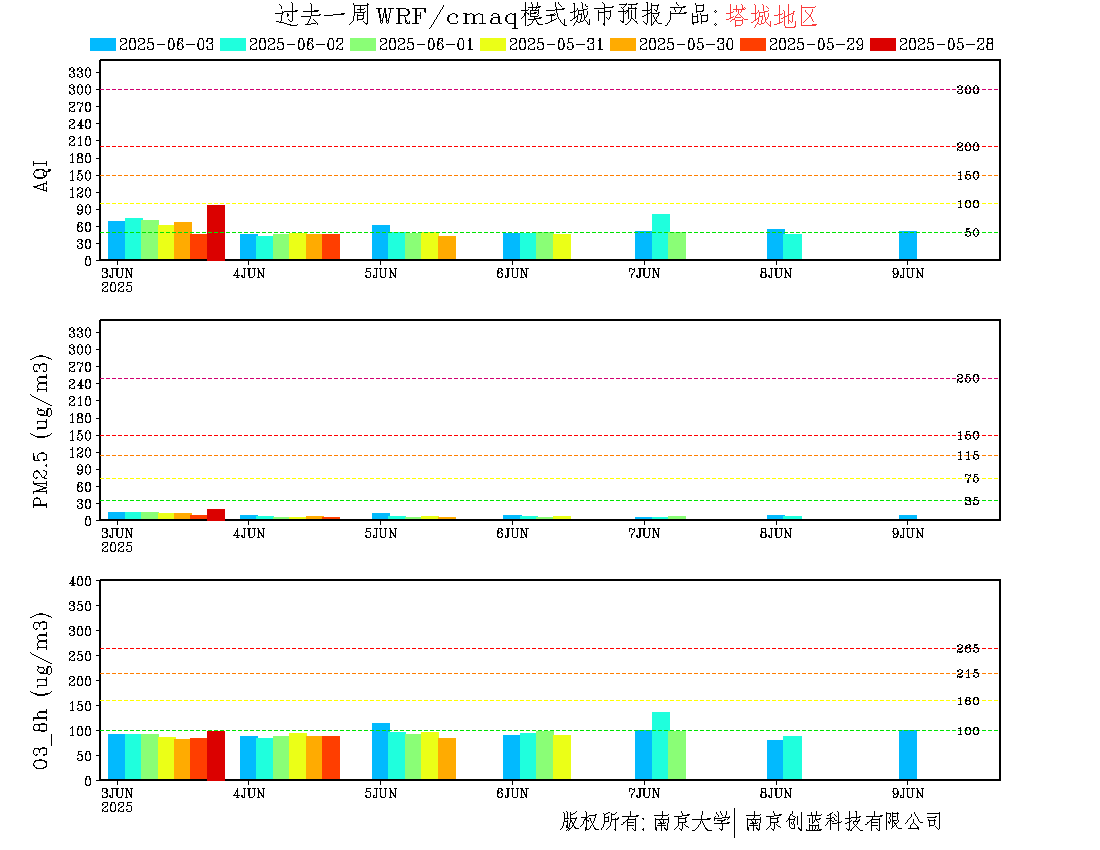Click the 300 threshold label in AQI chart
The height and width of the screenshot is (850, 1100).
pyautogui.click(x=968, y=90)
